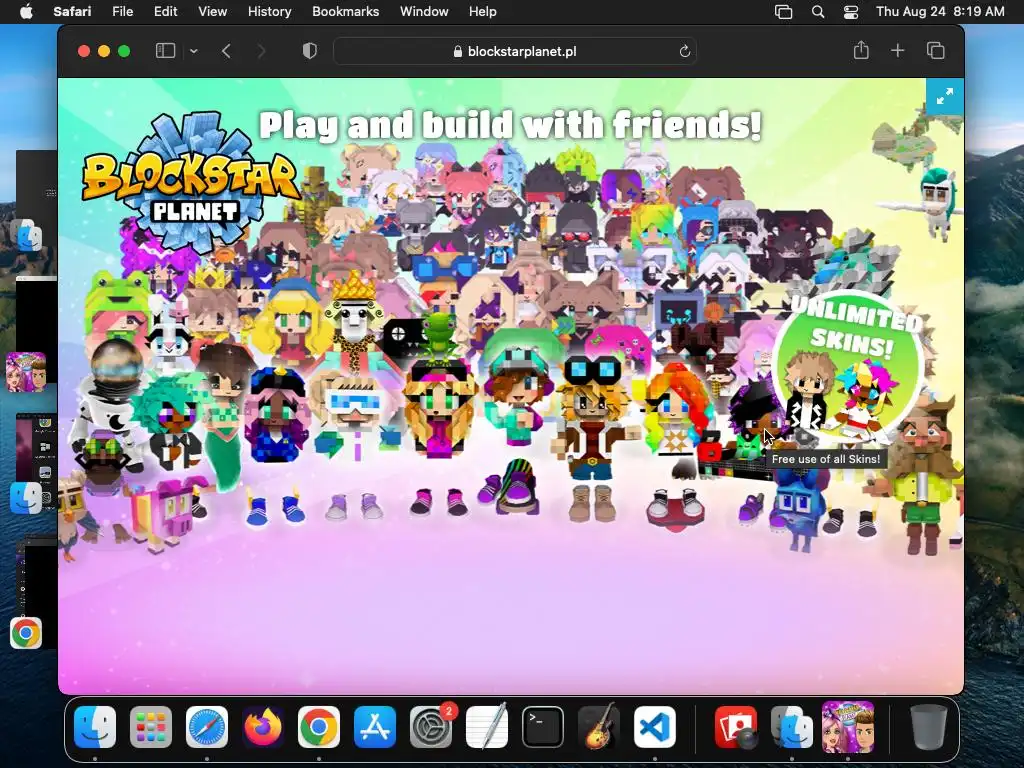
Task: Open the Trash in the Dock
Action: pyautogui.click(x=928, y=727)
